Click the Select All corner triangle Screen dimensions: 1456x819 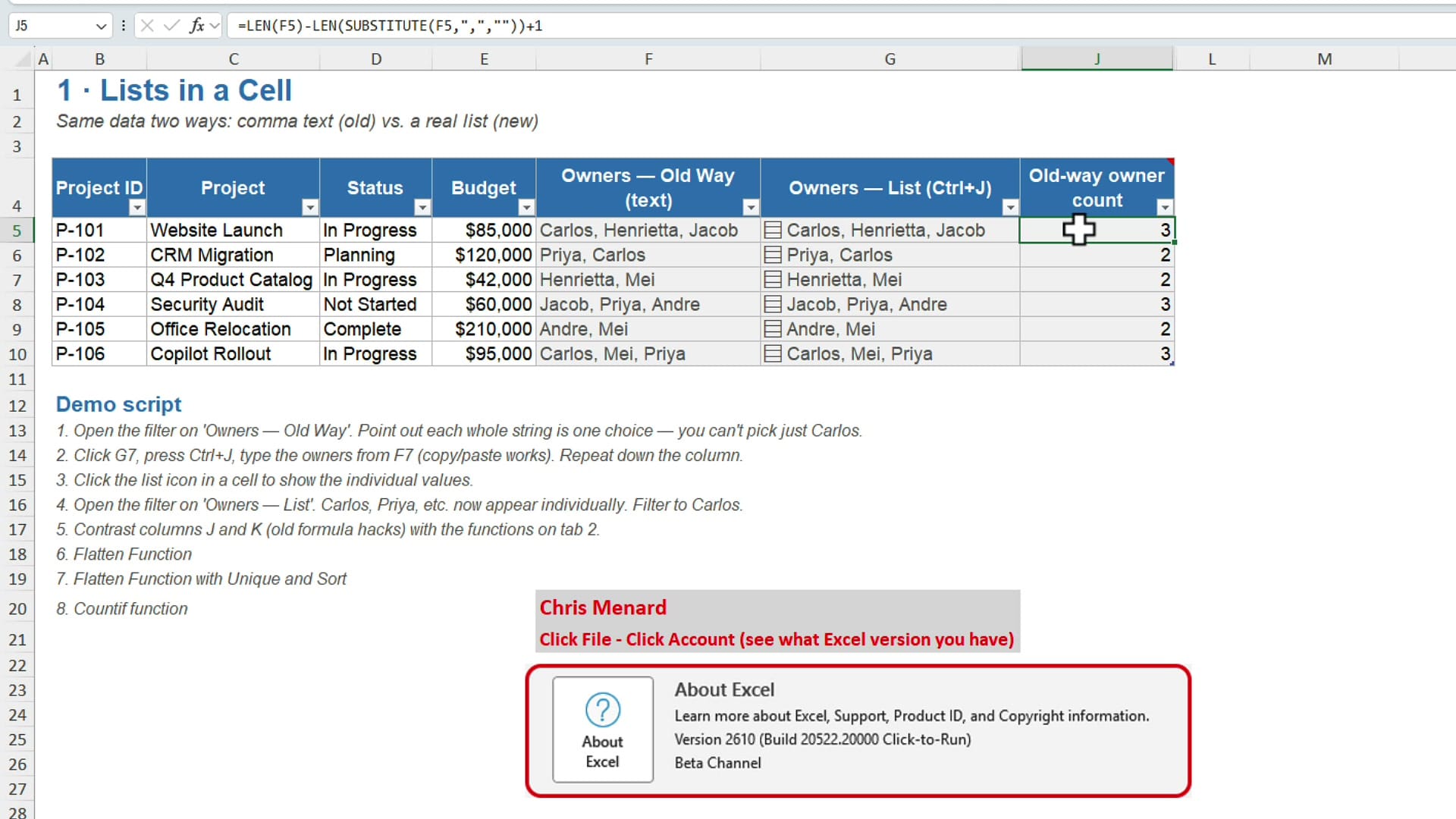(x=24, y=59)
